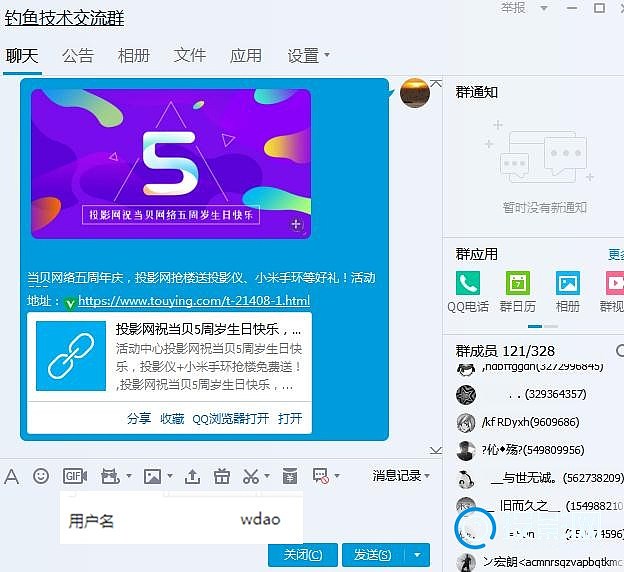Click the GIF video button
Screen dimensions: 624x572
75,476
